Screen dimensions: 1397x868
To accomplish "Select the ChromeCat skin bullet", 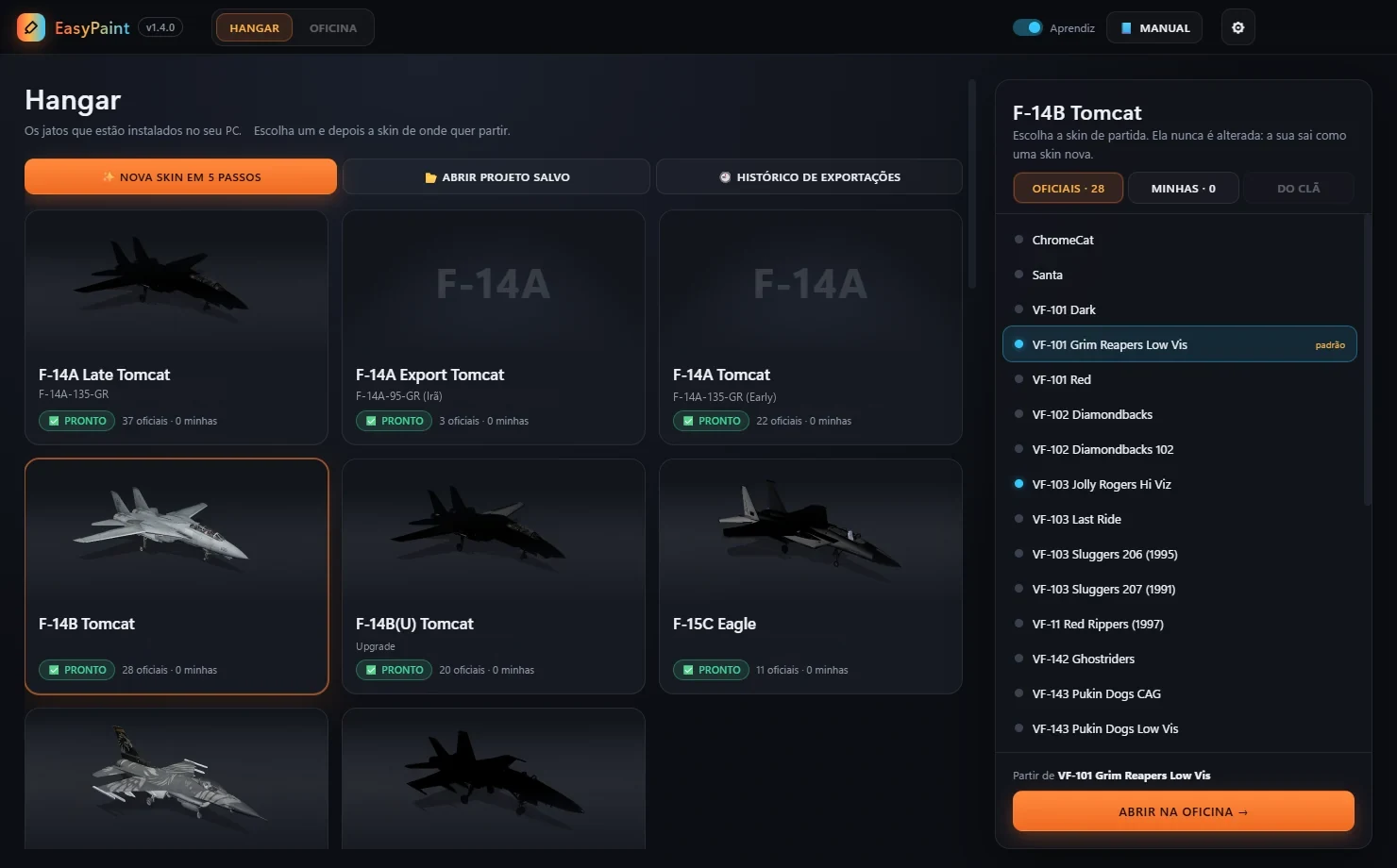I will coord(1018,240).
